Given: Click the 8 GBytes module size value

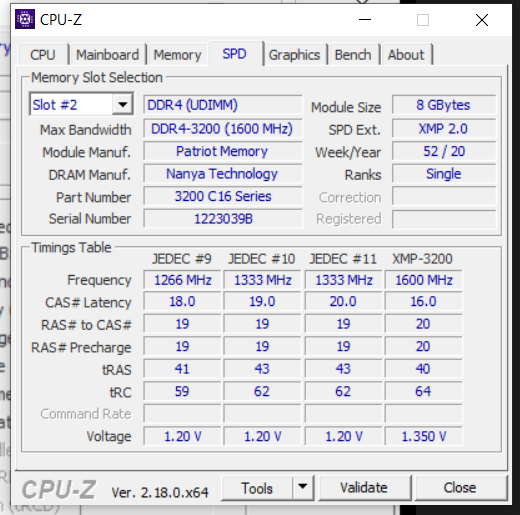Looking at the screenshot, I should (x=444, y=105).
